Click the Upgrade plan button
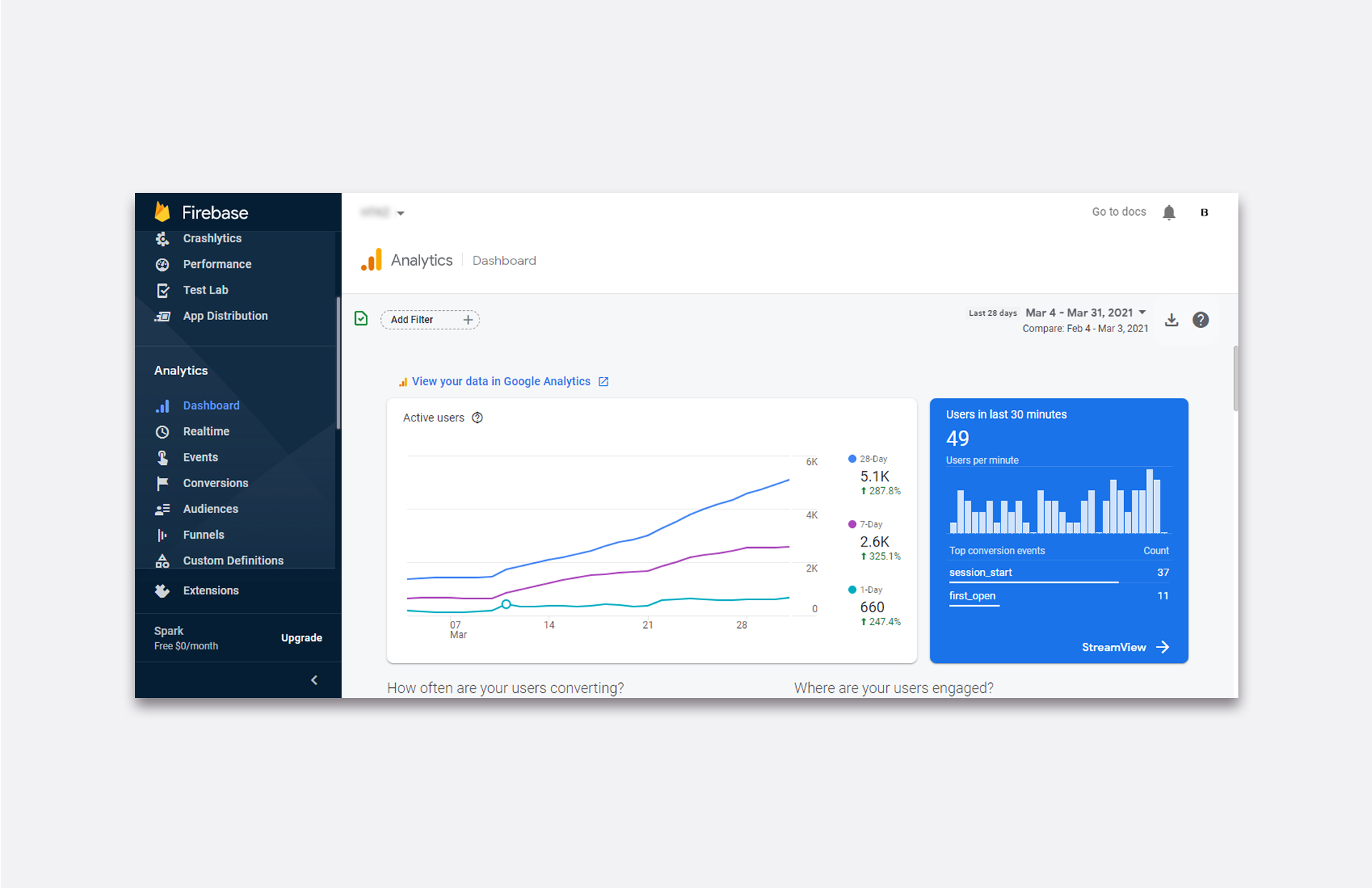 302,638
